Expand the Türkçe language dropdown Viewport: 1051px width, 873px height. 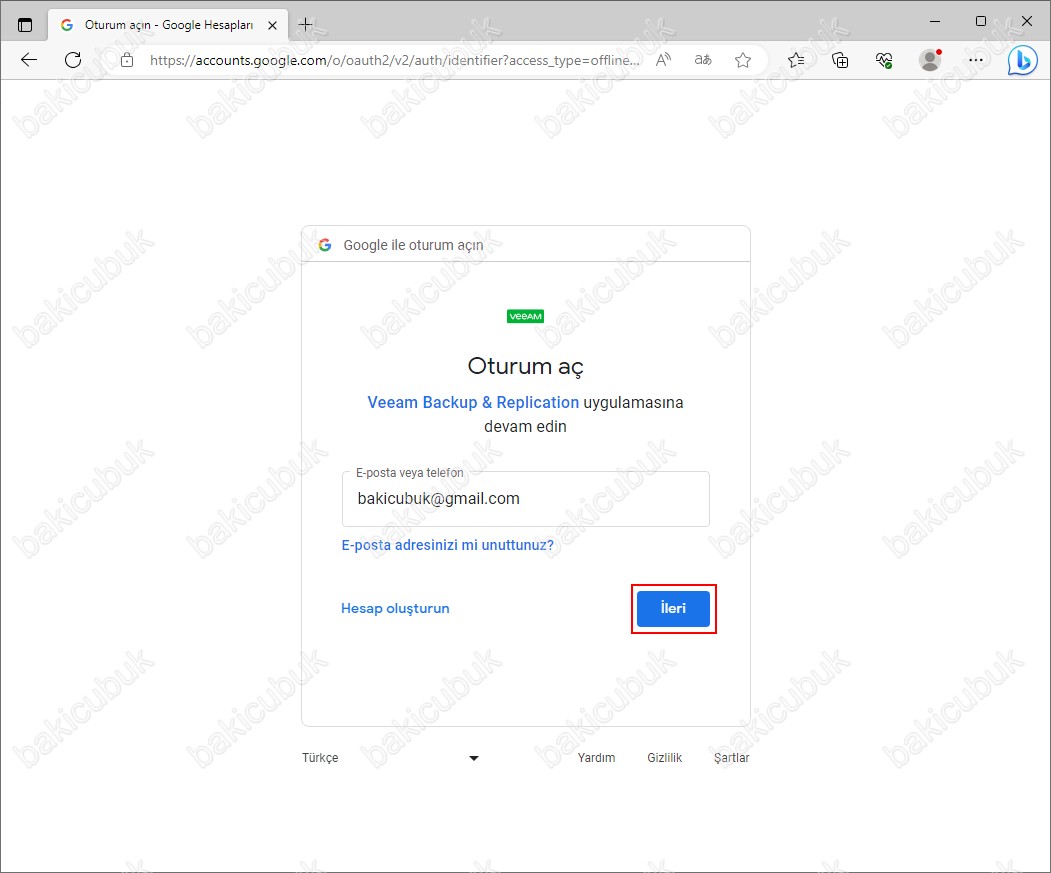click(391, 758)
